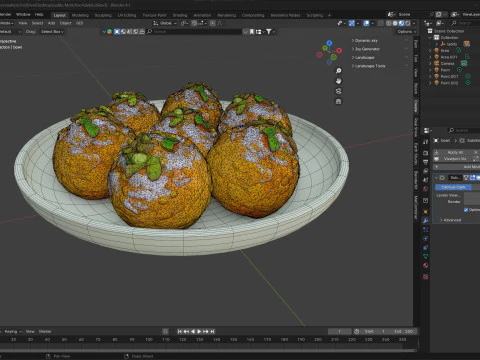Select rendered viewport shading
480x360 pixels.
pyautogui.click(x=408, y=23)
